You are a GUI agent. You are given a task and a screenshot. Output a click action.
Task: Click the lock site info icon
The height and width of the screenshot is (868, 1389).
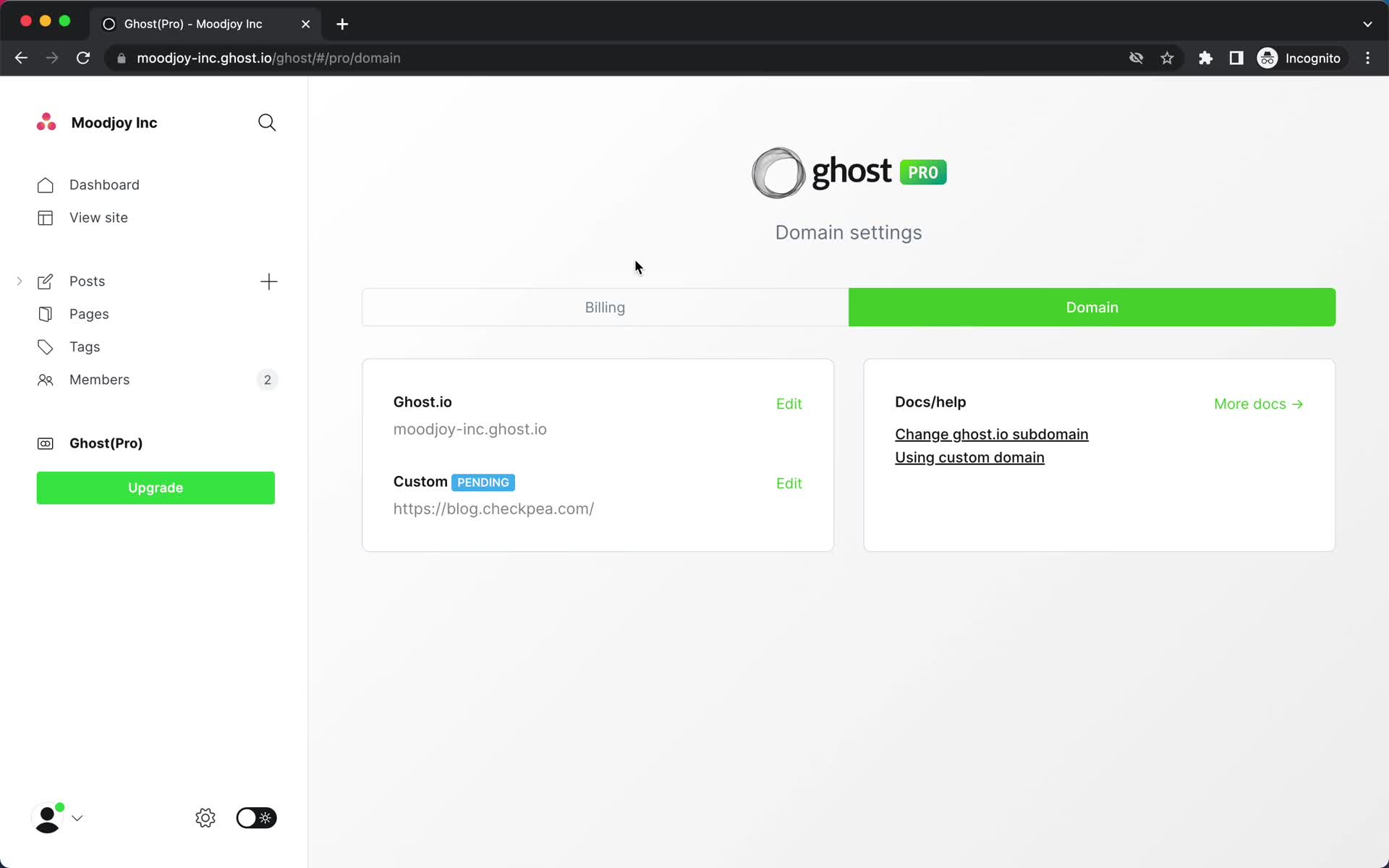(122, 59)
